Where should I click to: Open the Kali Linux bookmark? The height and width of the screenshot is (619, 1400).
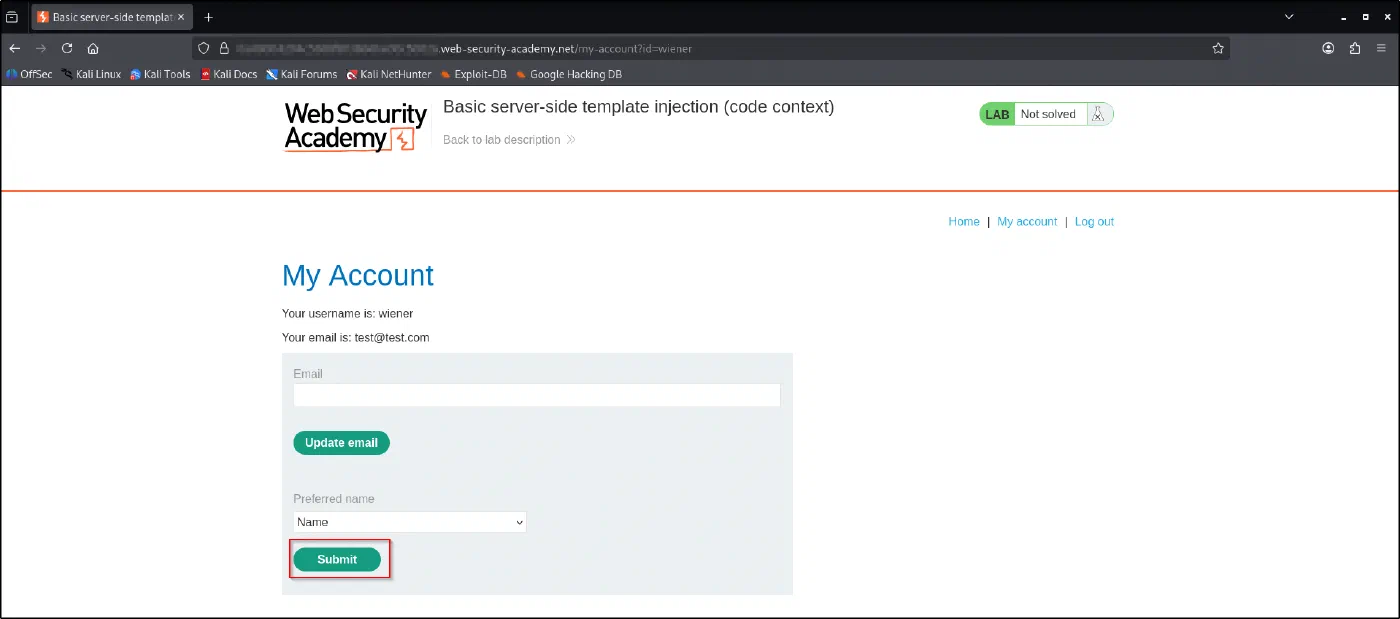click(x=91, y=74)
